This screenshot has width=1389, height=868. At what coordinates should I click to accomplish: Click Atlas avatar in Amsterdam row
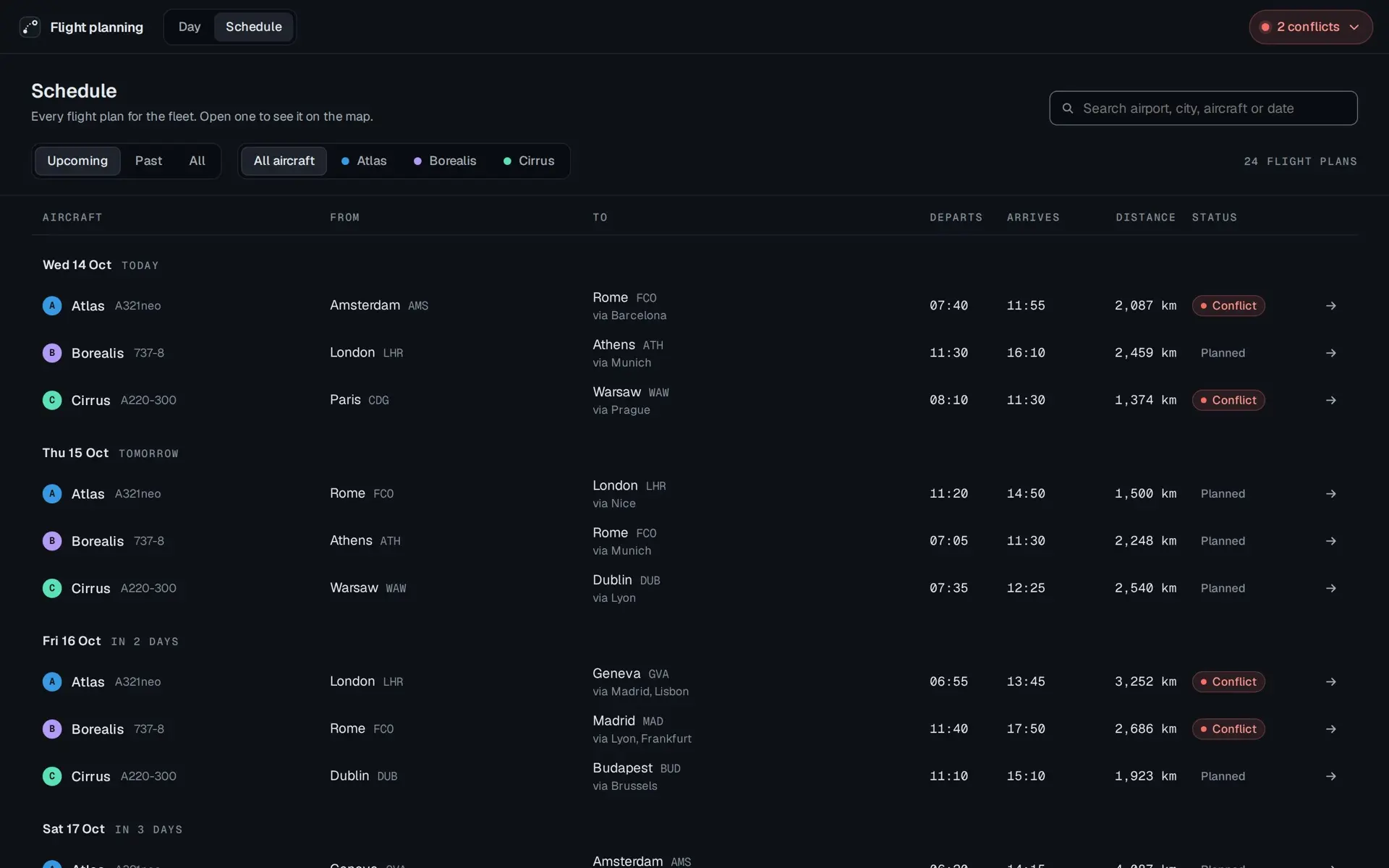(52, 306)
